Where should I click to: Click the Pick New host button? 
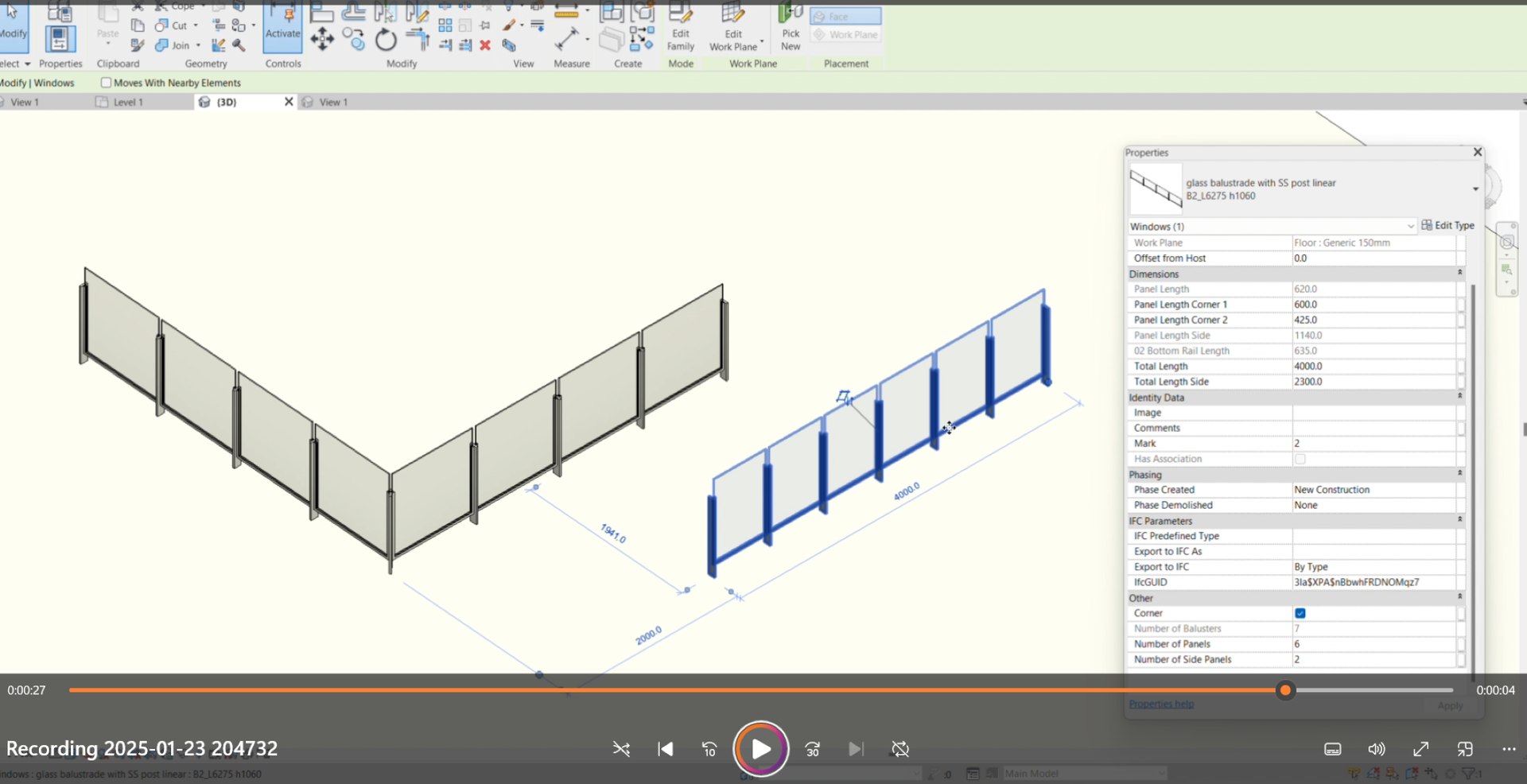tap(791, 28)
